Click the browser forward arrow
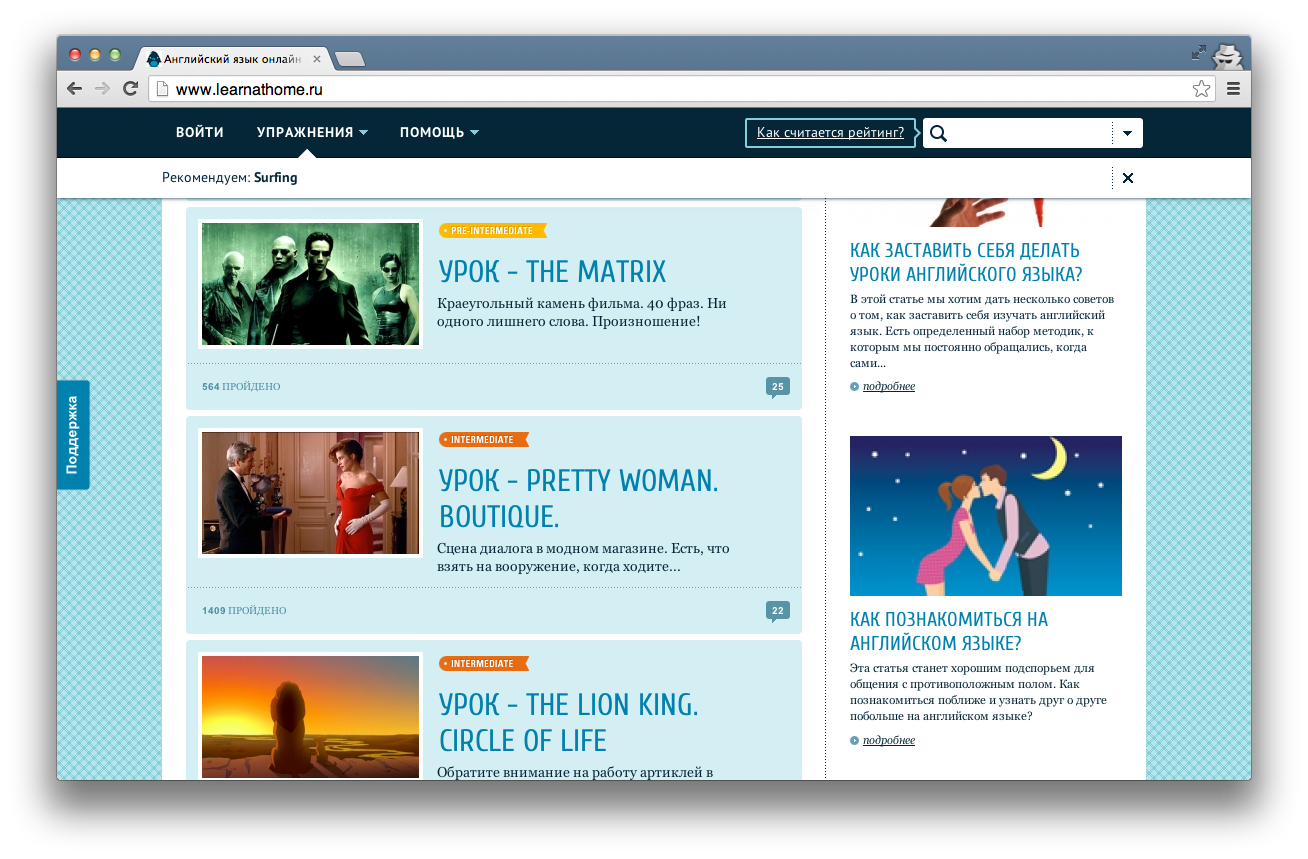Image resolution: width=1308 pixels, height=859 pixels. pos(102,89)
